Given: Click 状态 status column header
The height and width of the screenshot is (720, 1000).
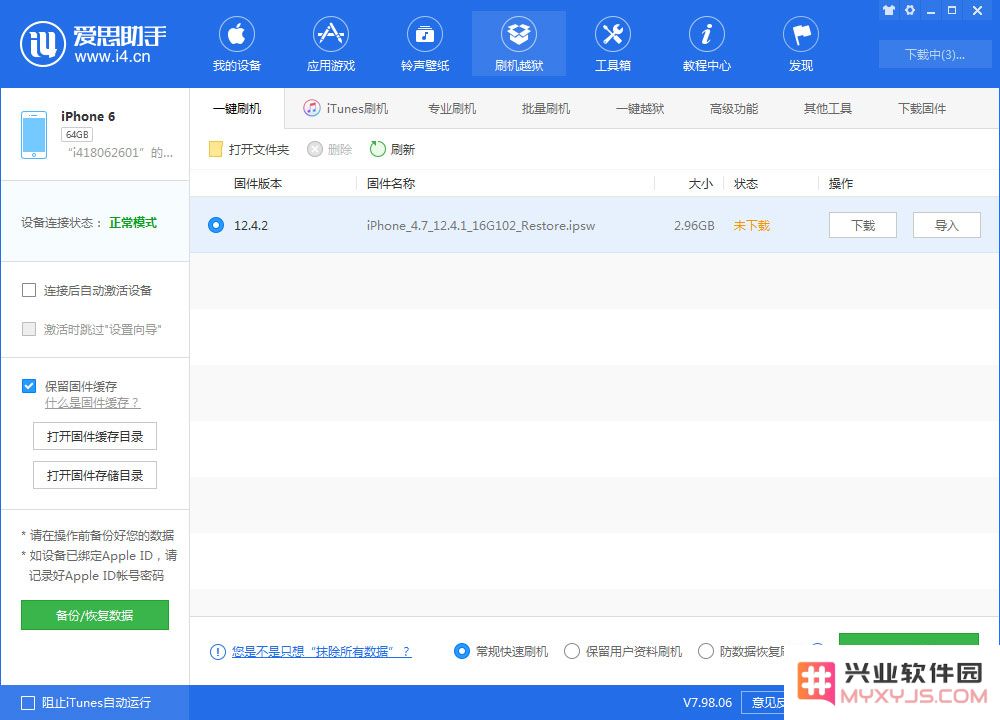Looking at the screenshot, I should pyautogui.click(x=746, y=184).
